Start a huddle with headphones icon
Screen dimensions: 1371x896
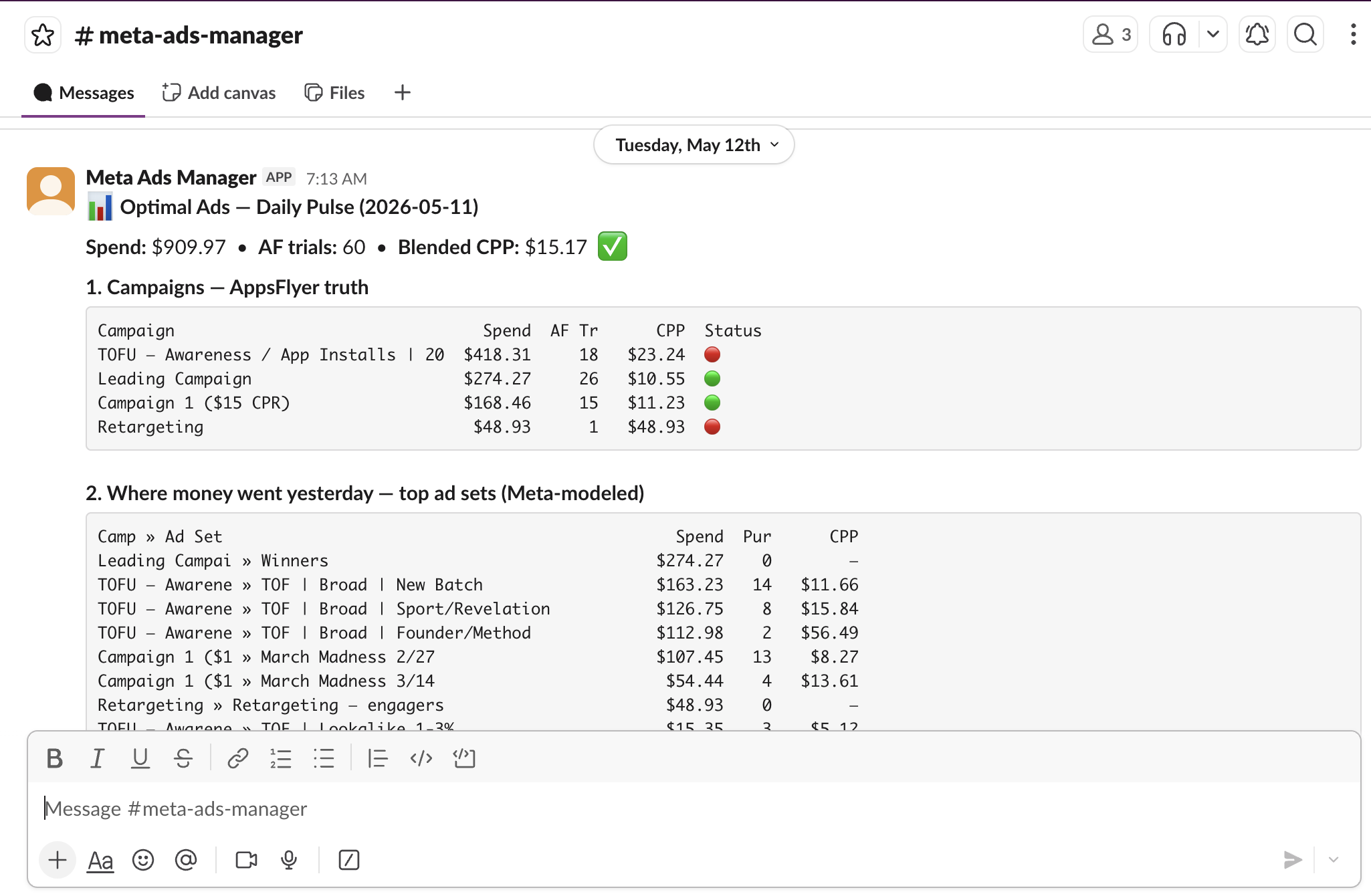[x=1174, y=34]
